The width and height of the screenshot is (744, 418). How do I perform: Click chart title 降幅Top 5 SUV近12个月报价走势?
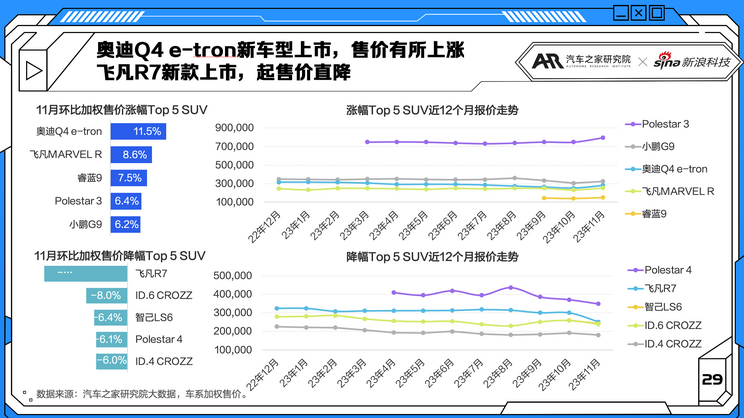click(432, 257)
